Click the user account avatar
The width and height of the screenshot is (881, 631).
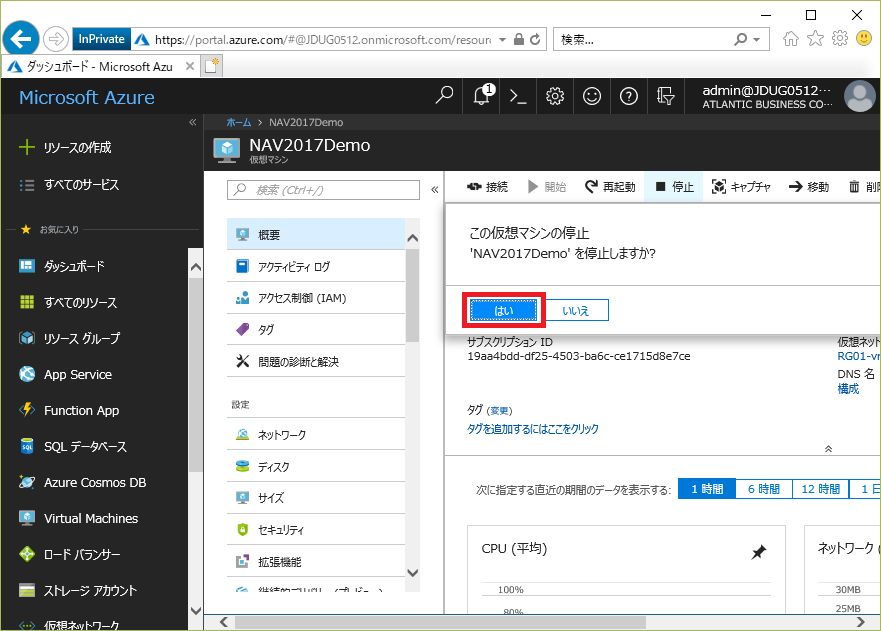point(860,96)
